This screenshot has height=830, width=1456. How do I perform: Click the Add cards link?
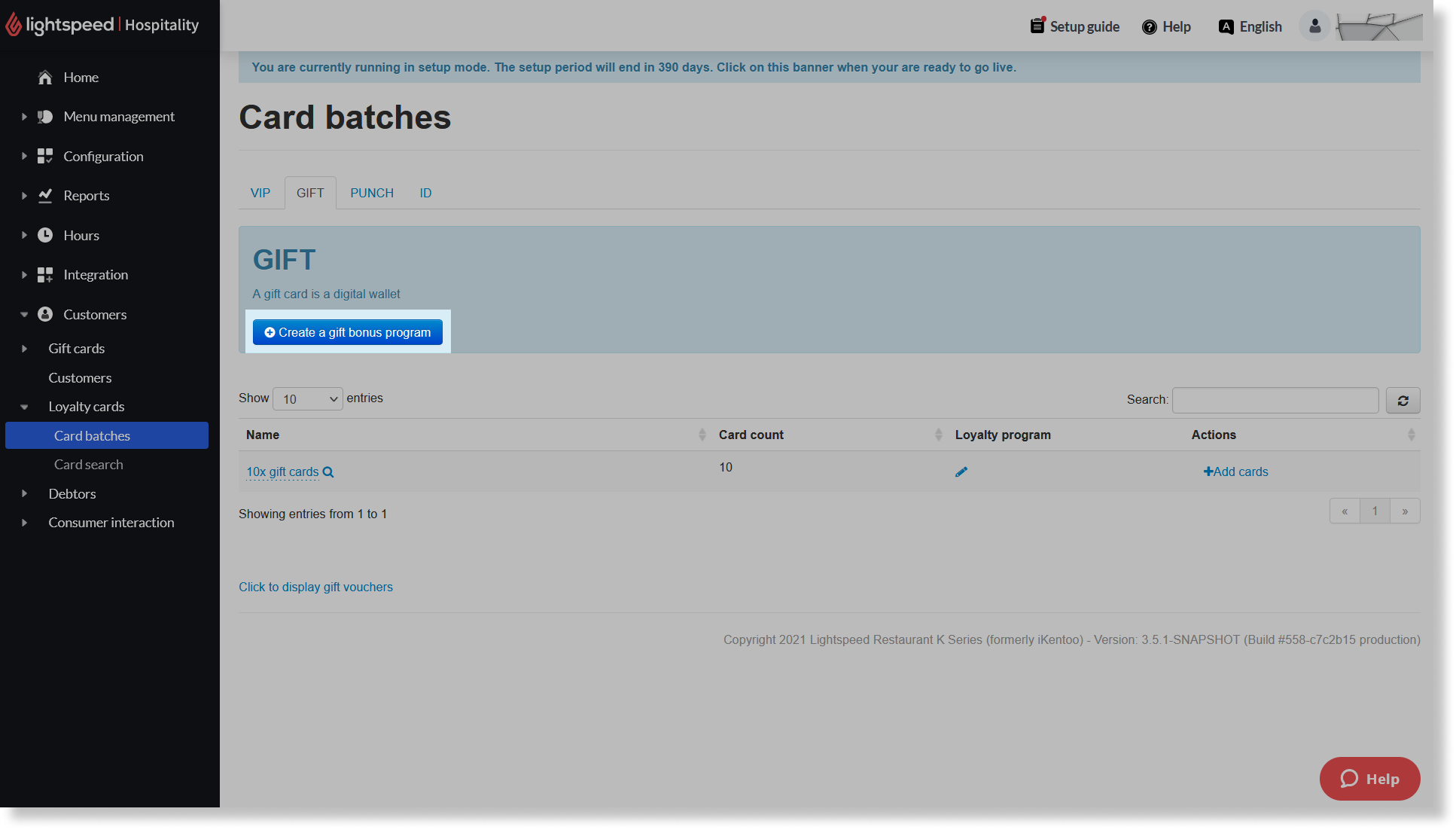click(1235, 471)
